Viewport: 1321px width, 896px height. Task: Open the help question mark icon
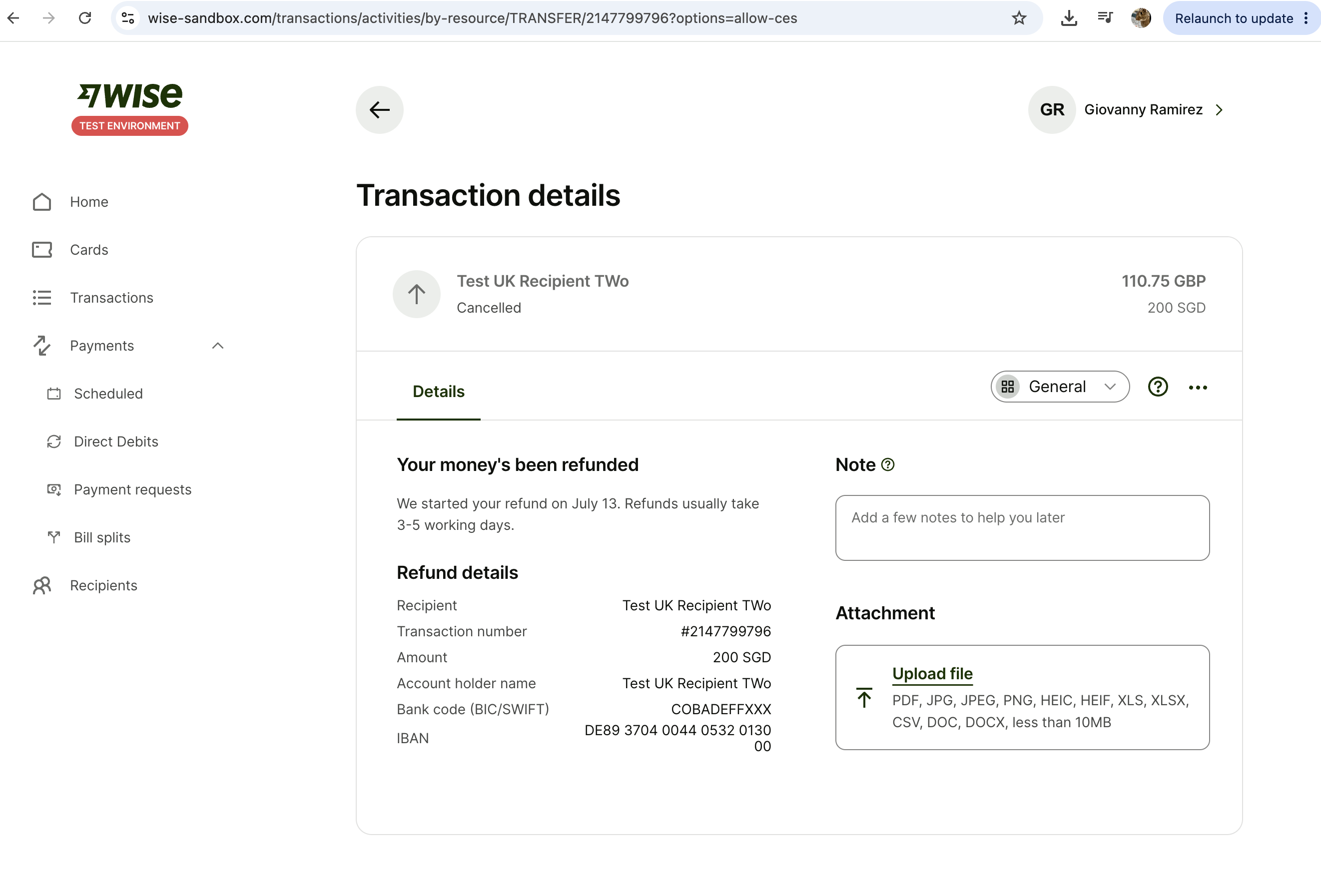point(1158,387)
